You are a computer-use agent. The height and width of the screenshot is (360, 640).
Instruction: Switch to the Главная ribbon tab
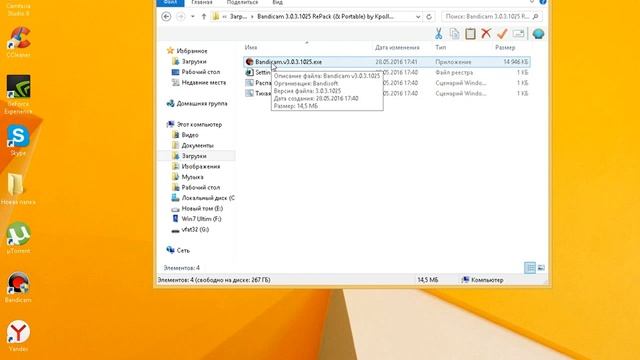point(202,2)
